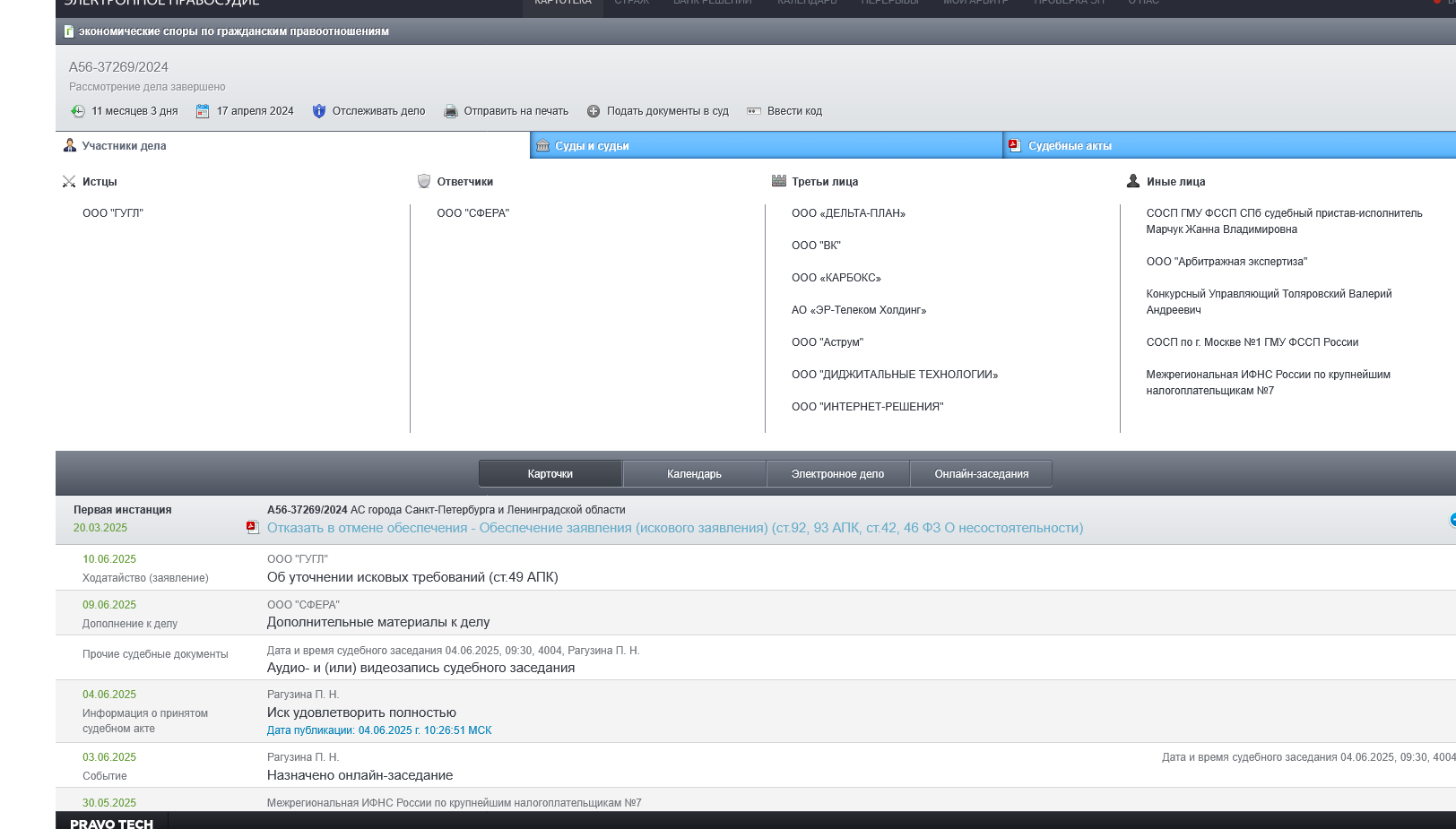Click АО «ЭР-Телеком Холдинг»
1456x829 pixels.
tap(859, 310)
